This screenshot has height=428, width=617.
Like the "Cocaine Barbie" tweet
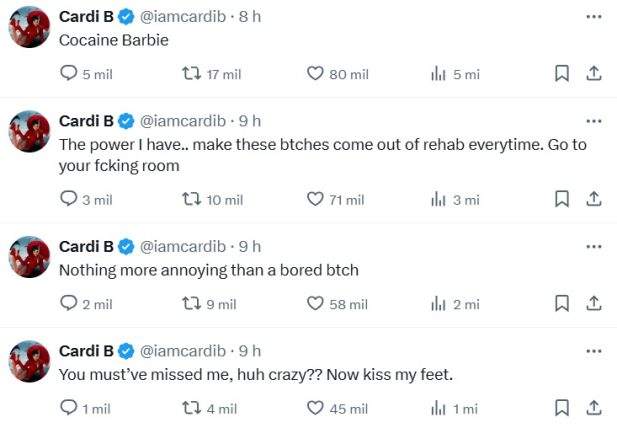click(315, 74)
